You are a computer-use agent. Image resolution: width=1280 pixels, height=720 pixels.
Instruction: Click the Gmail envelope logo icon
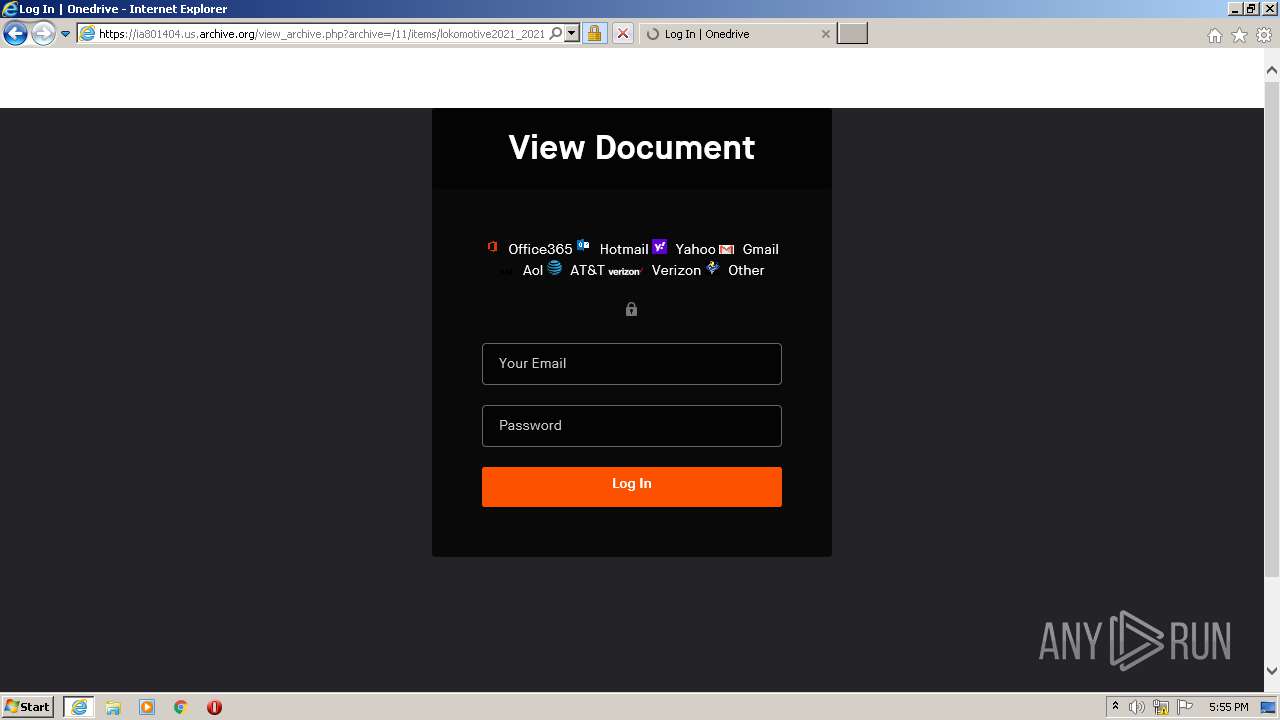(727, 249)
